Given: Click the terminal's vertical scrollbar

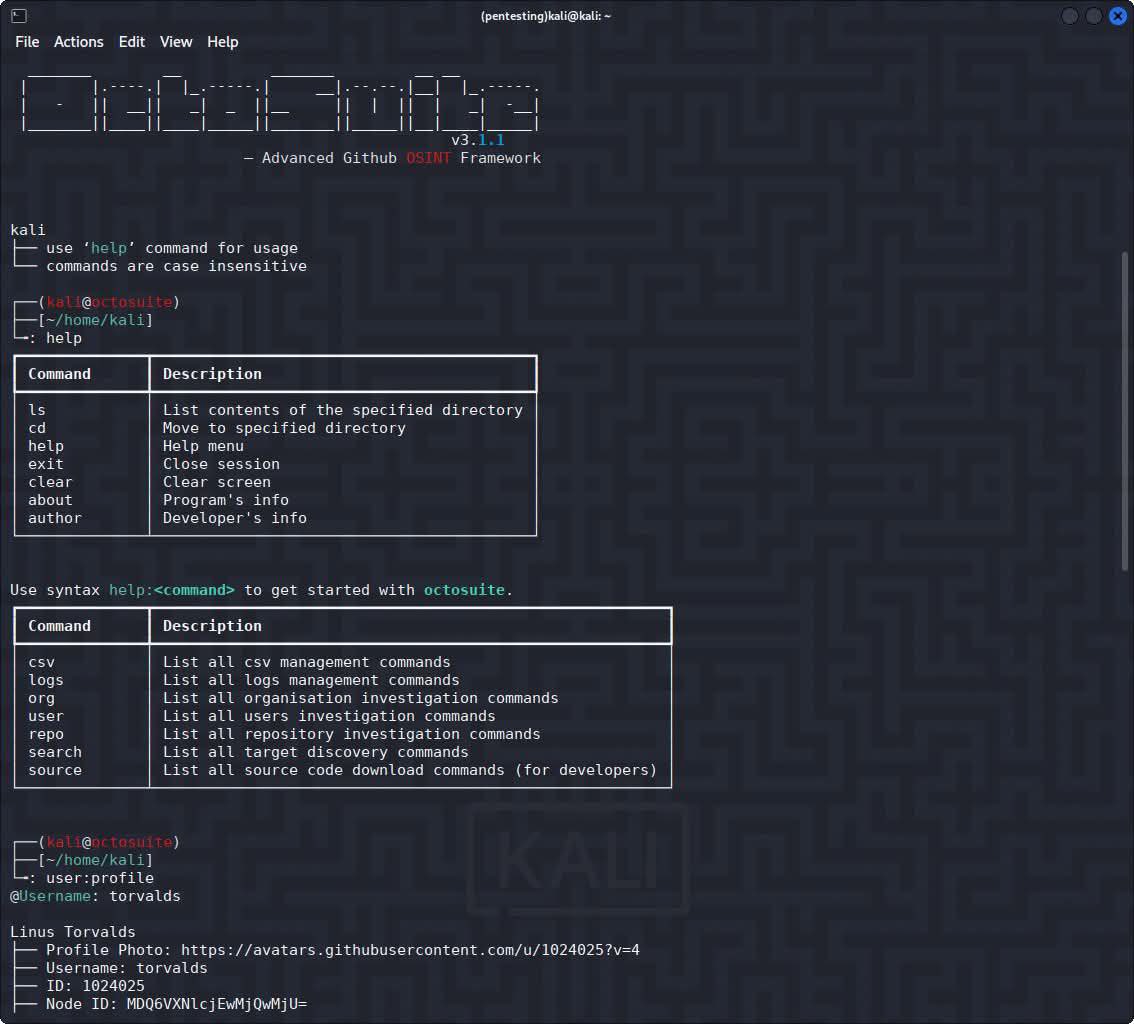Looking at the screenshot, I should pyautogui.click(x=1124, y=411).
